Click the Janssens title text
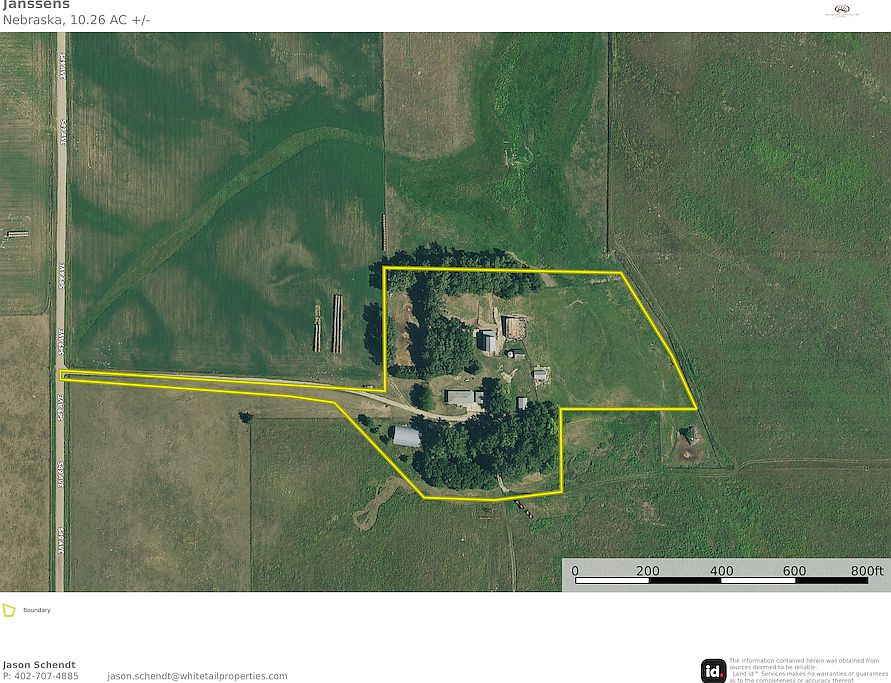Image resolution: width=891 pixels, height=683 pixels. point(36,5)
